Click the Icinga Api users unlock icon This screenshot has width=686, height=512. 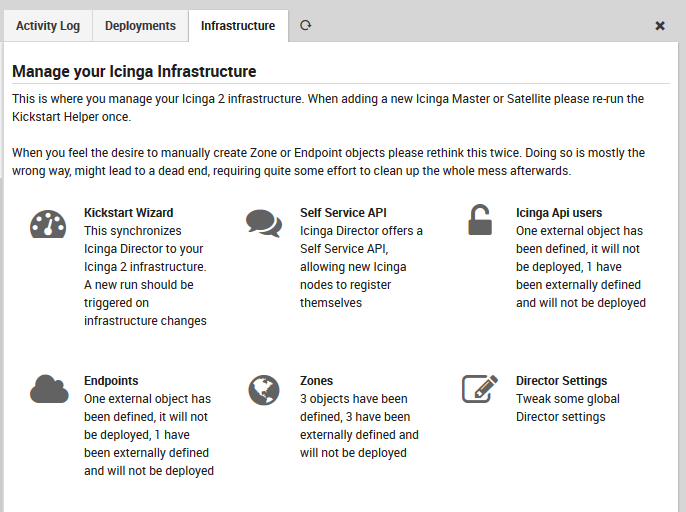point(480,221)
